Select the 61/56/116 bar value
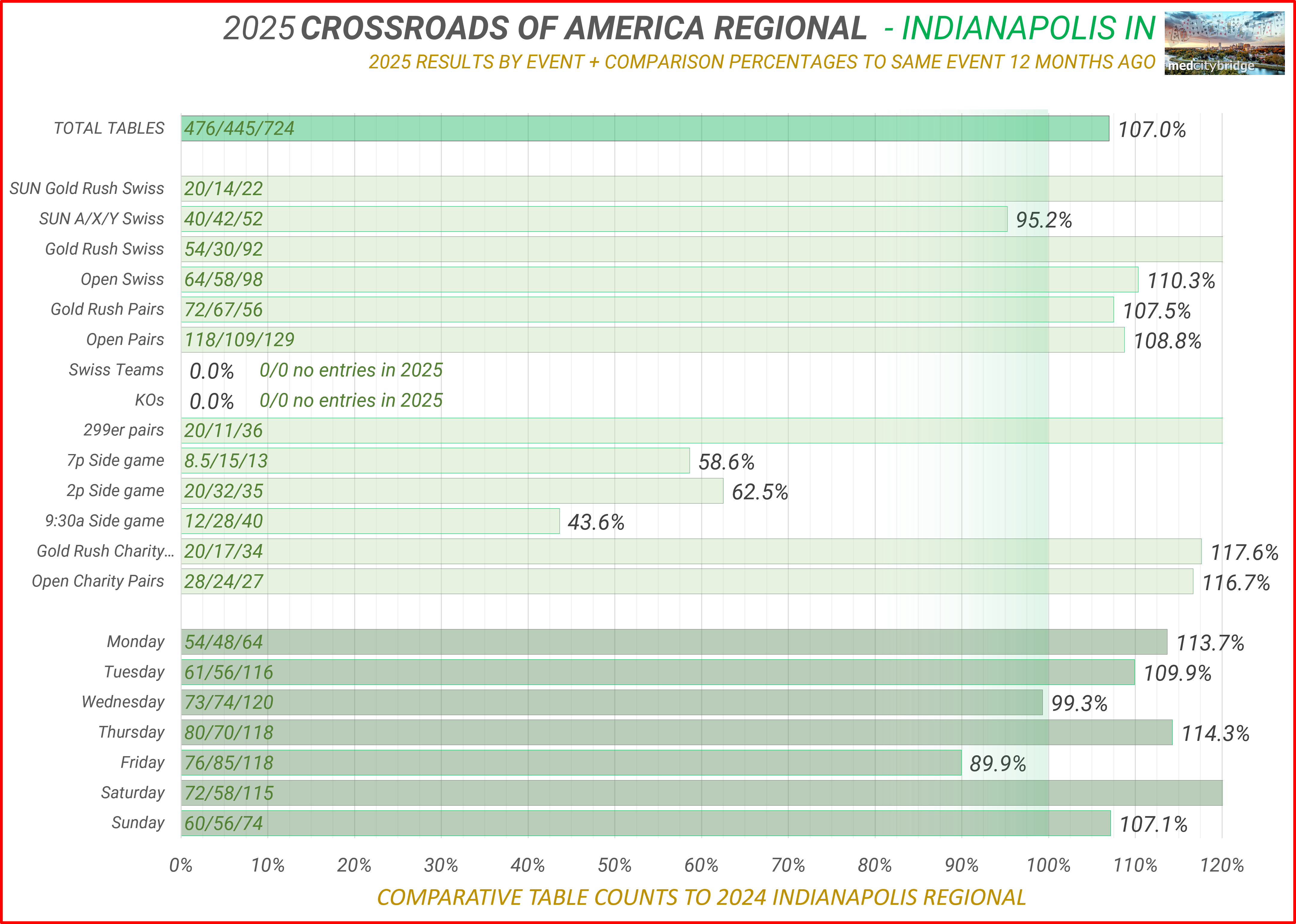1296x924 pixels. (x=229, y=673)
